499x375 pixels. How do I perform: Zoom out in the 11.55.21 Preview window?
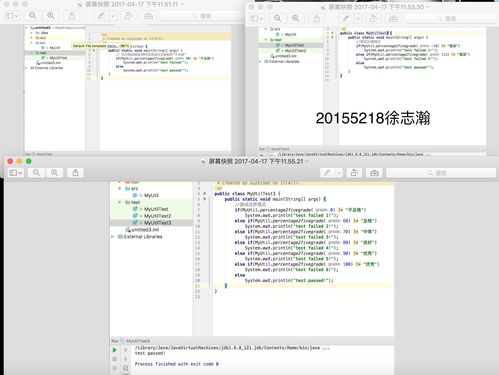click(36, 172)
